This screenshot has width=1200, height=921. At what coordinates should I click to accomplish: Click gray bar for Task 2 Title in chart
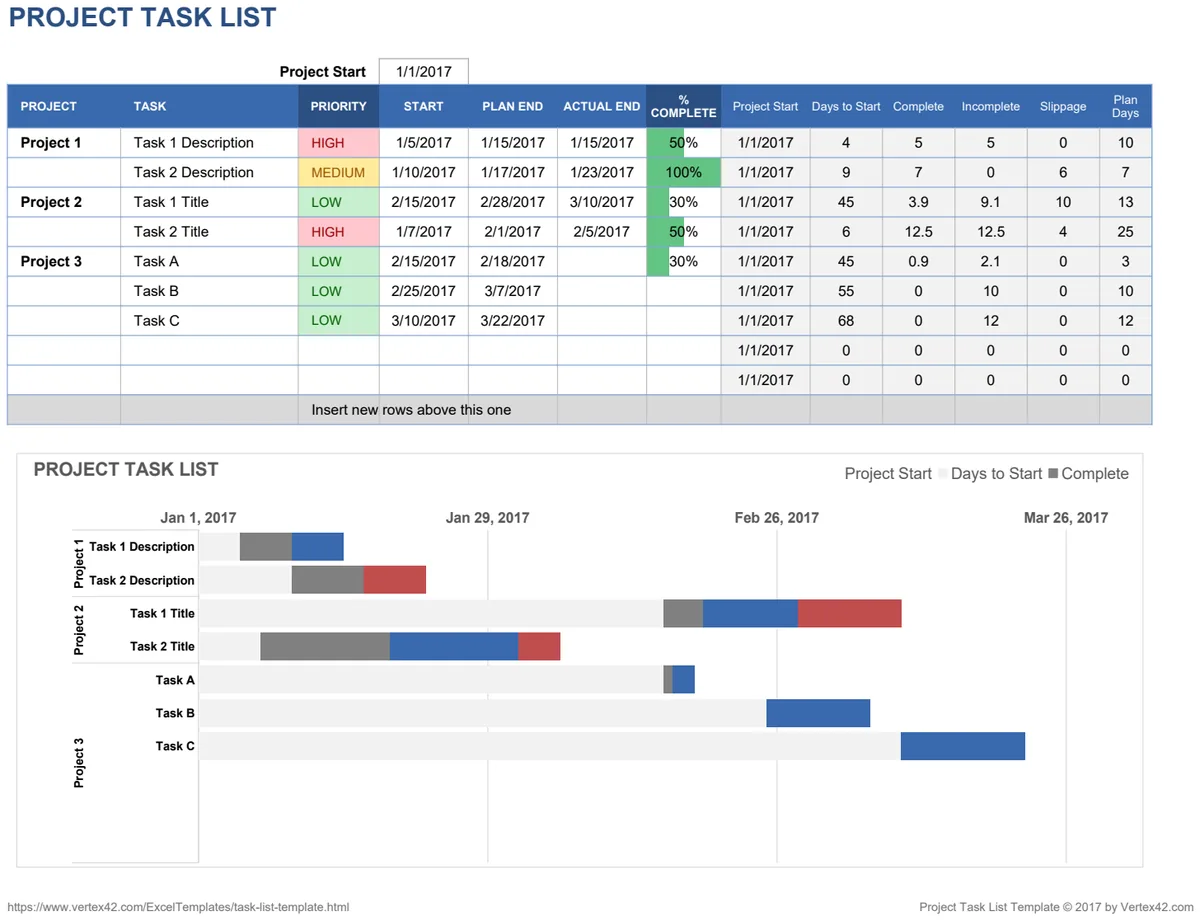coord(325,647)
